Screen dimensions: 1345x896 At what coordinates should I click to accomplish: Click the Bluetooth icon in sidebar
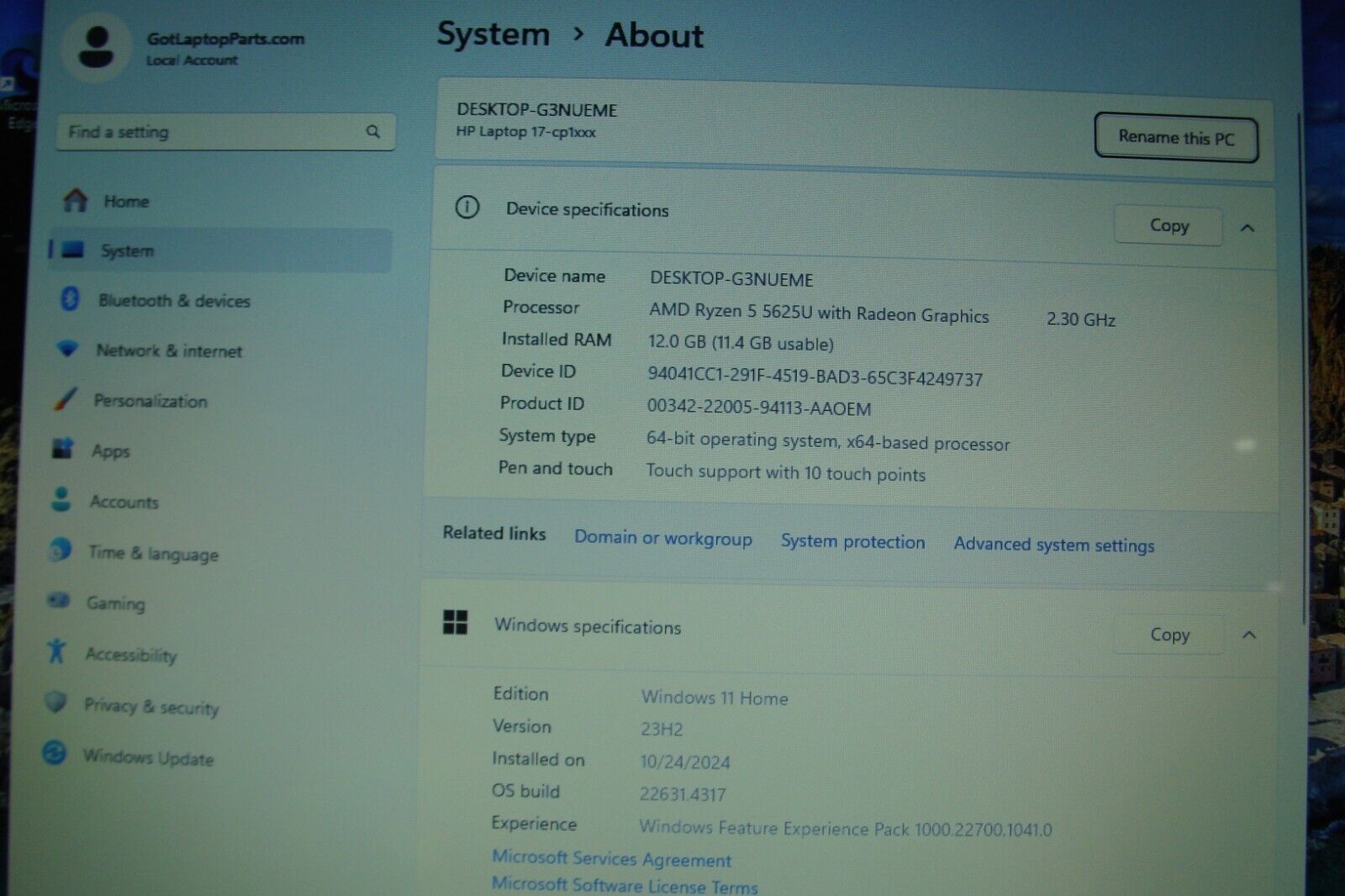click(70, 298)
